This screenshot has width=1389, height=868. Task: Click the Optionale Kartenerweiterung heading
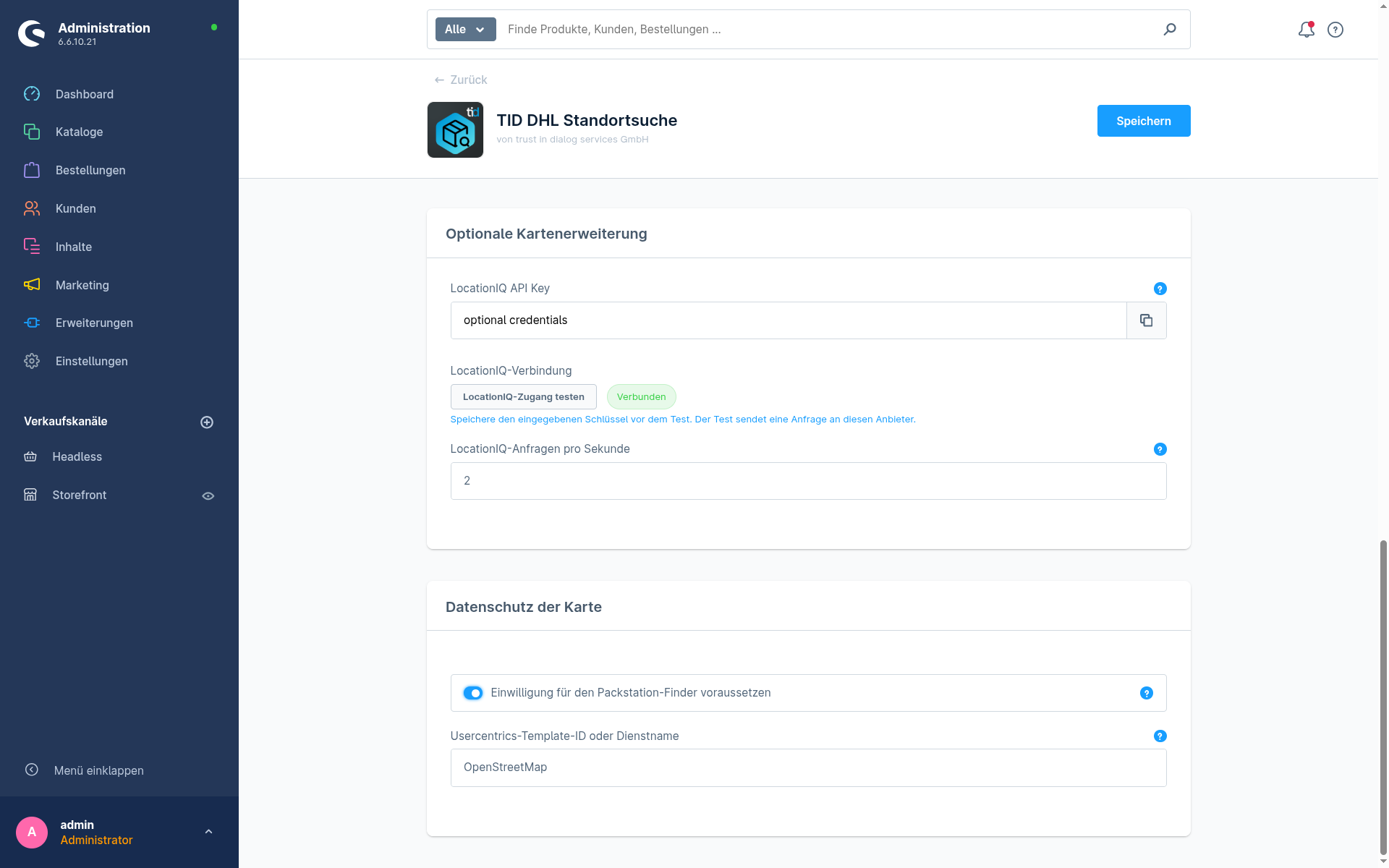click(546, 234)
